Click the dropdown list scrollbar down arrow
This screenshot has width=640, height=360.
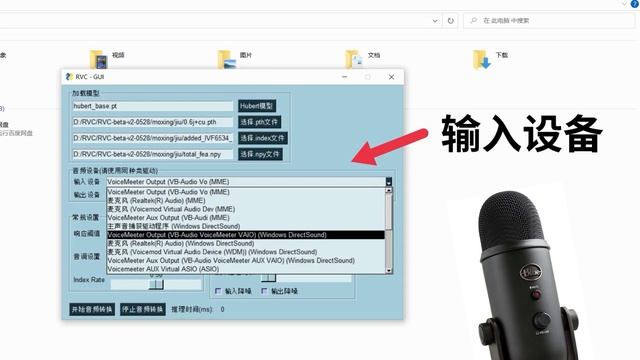click(x=389, y=270)
